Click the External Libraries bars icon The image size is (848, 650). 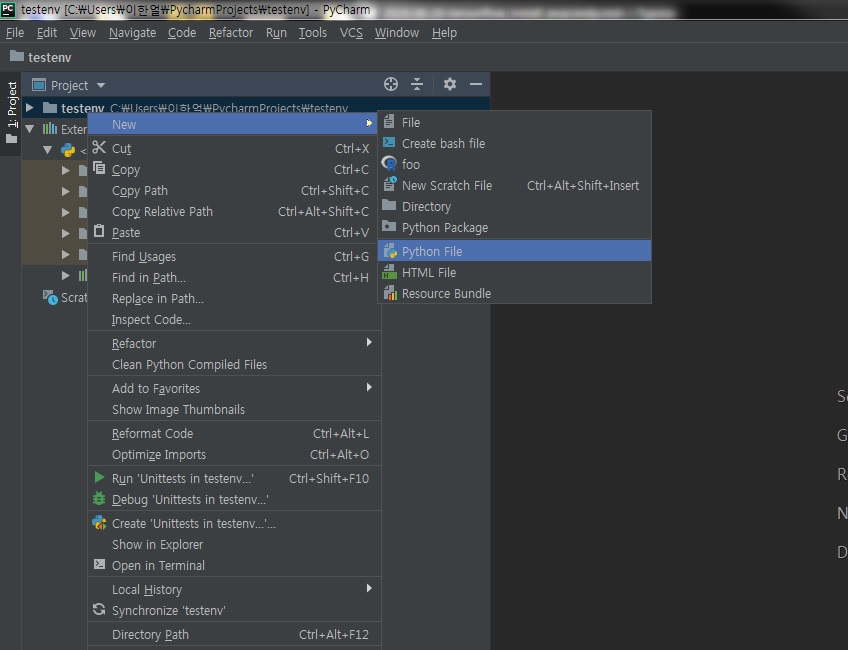pyautogui.click(x=50, y=129)
